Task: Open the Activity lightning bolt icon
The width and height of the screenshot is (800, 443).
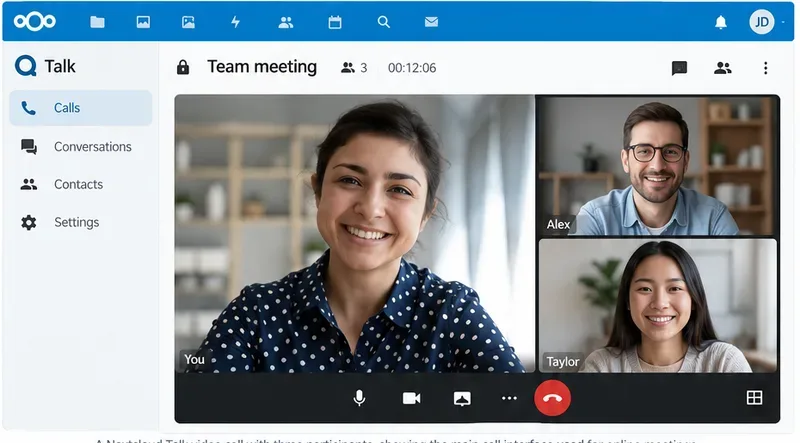Action: (235, 22)
